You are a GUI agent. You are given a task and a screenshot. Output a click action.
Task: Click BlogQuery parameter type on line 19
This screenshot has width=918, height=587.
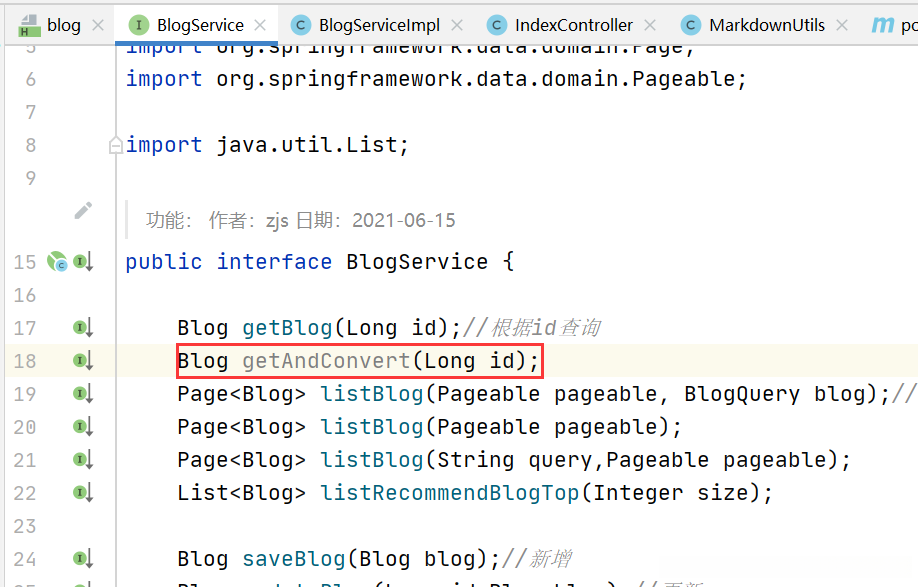(x=742, y=394)
